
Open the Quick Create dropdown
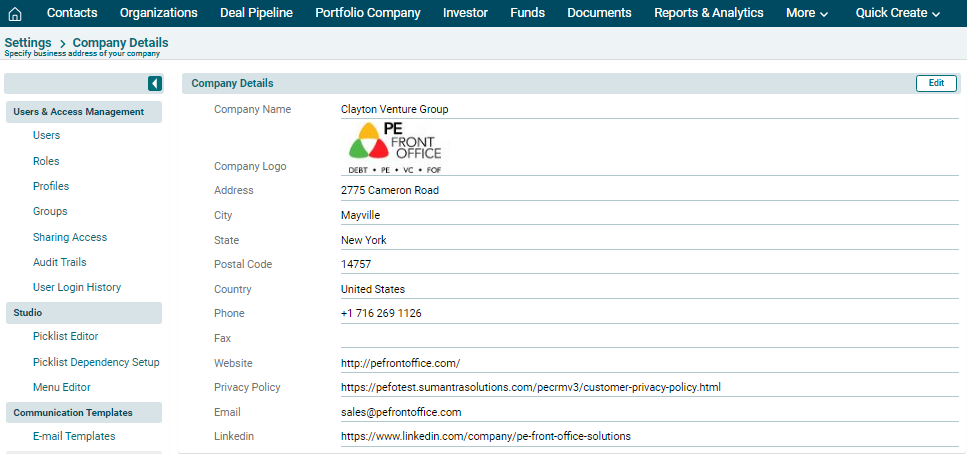pyautogui.click(x=898, y=13)
